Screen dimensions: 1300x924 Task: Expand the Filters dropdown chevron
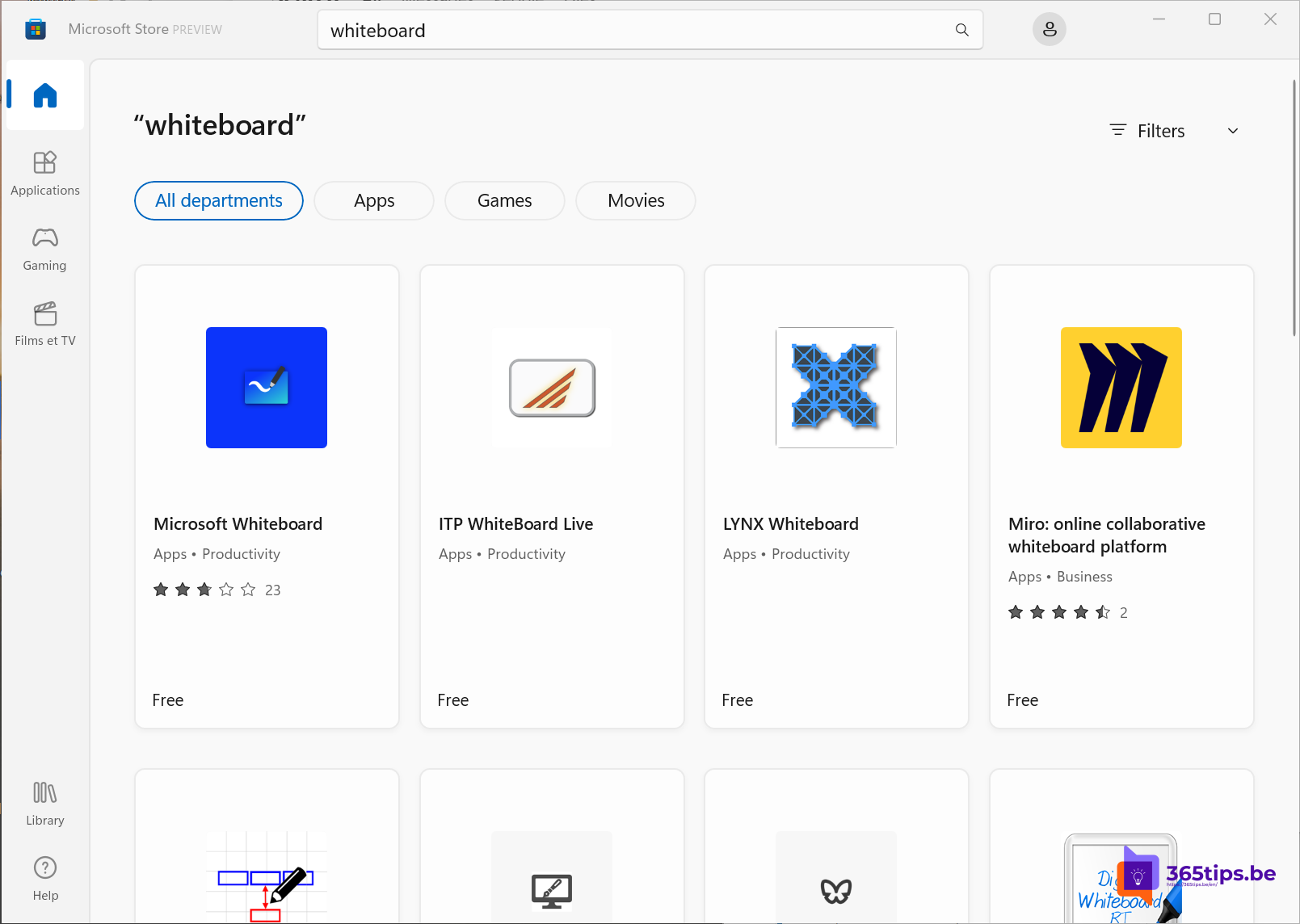click(x=1232, y=130)
